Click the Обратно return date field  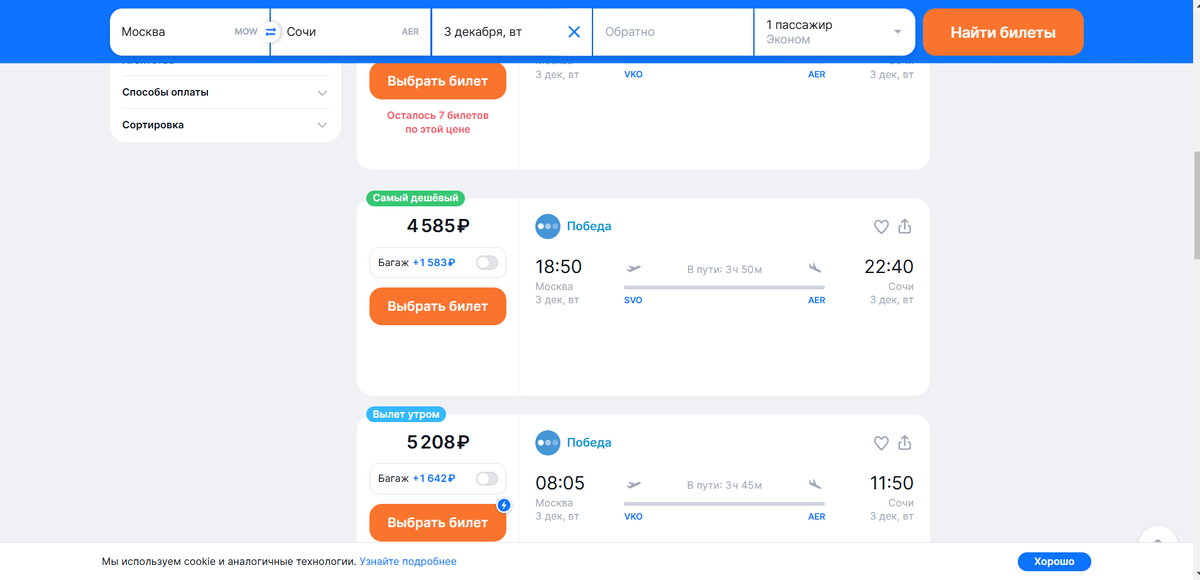coord(672,32)
